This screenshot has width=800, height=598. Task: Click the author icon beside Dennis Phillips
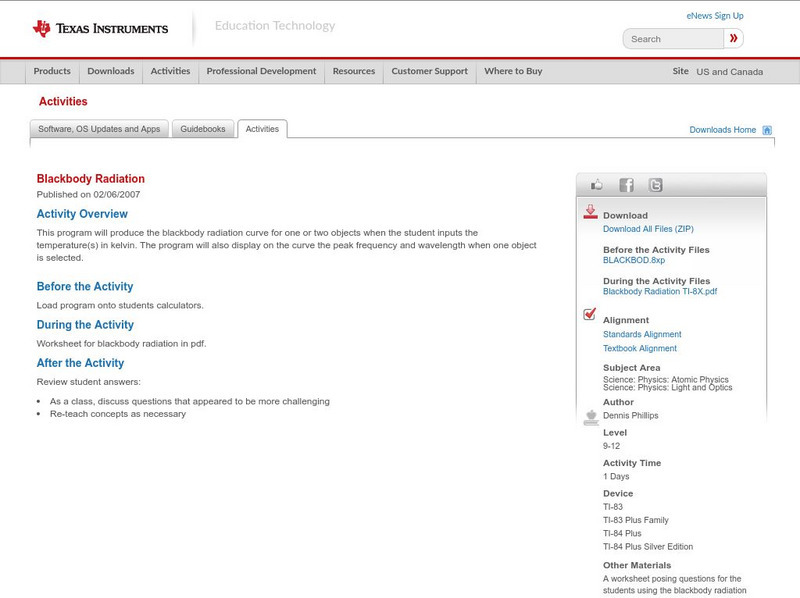coord(590,417)
